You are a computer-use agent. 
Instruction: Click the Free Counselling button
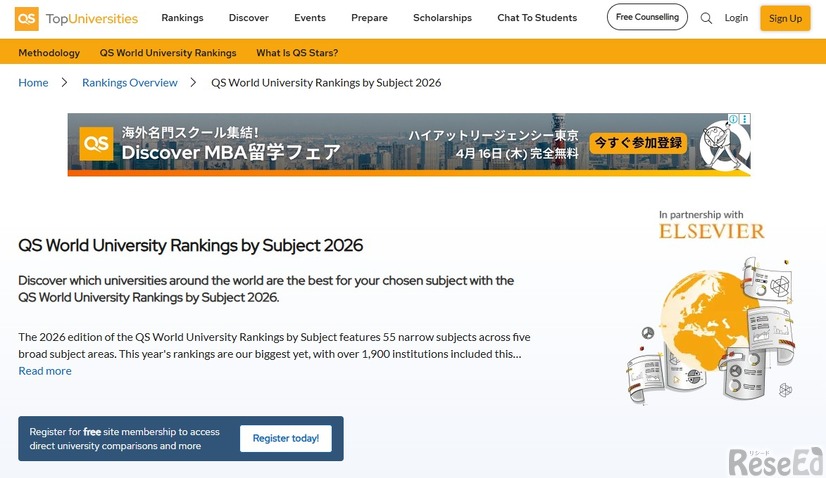pos(647,17)
